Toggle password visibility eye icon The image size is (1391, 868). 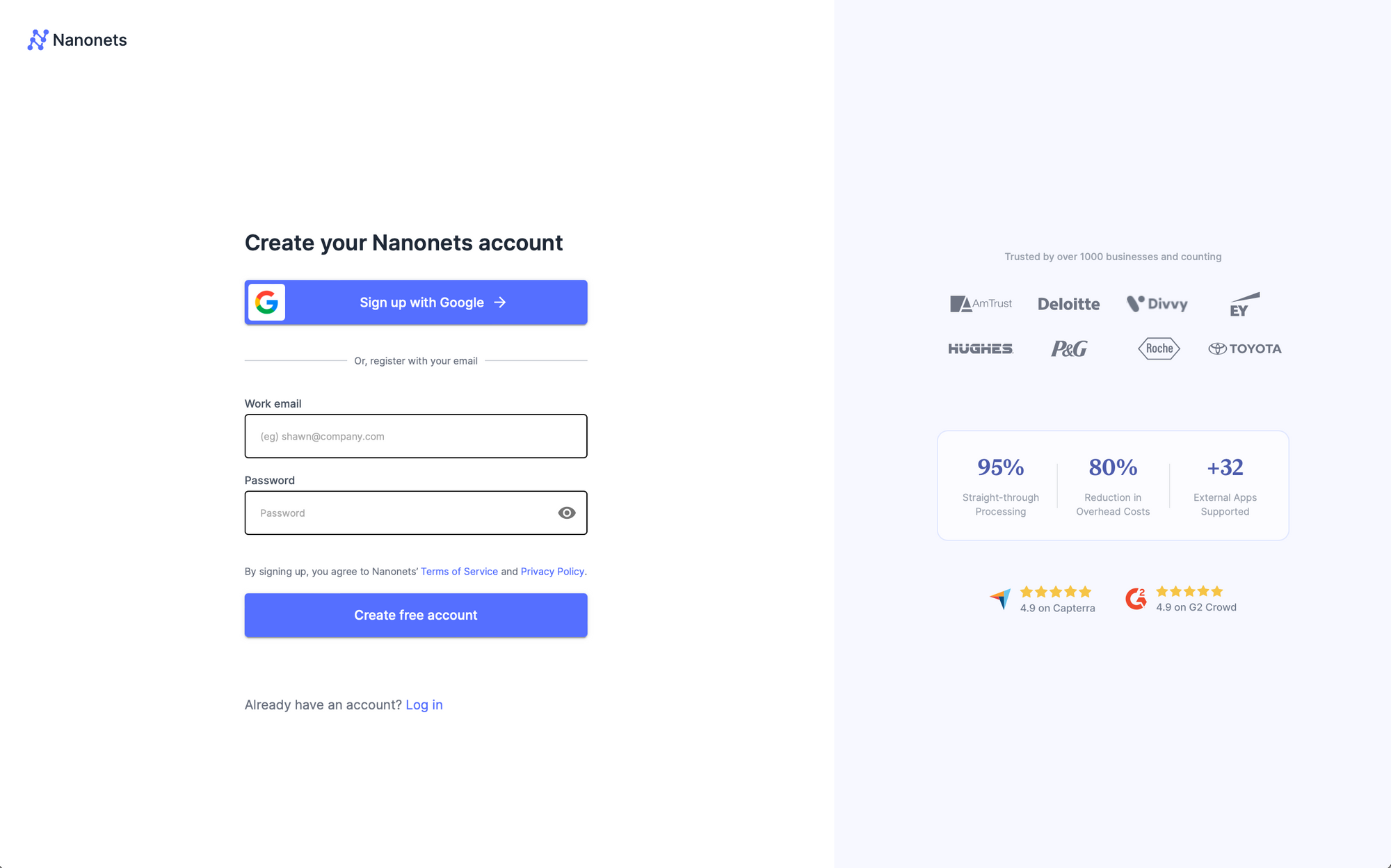(x=565, y=512)
